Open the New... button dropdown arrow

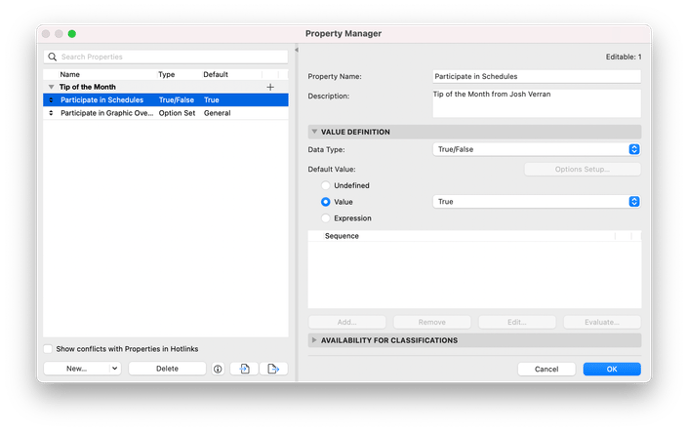pyautogui.click(x=115, y=369)
